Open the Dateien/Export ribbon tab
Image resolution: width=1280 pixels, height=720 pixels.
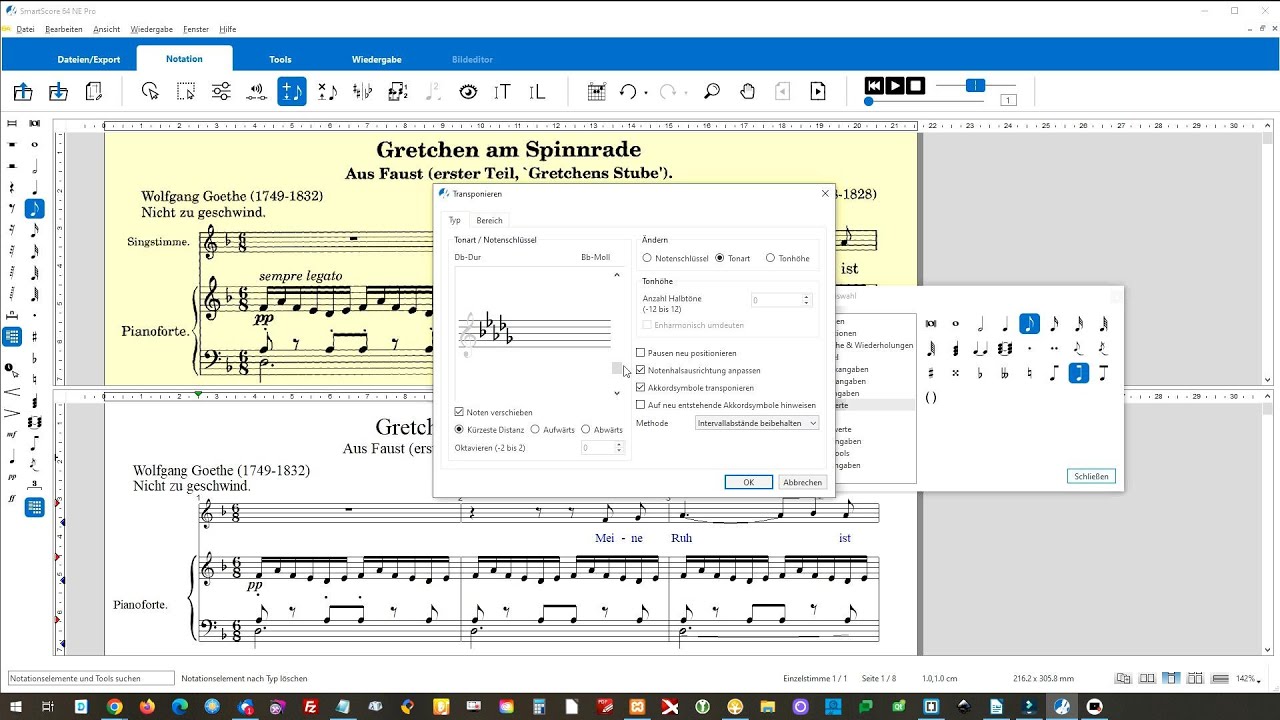click(x=89, y=59)
